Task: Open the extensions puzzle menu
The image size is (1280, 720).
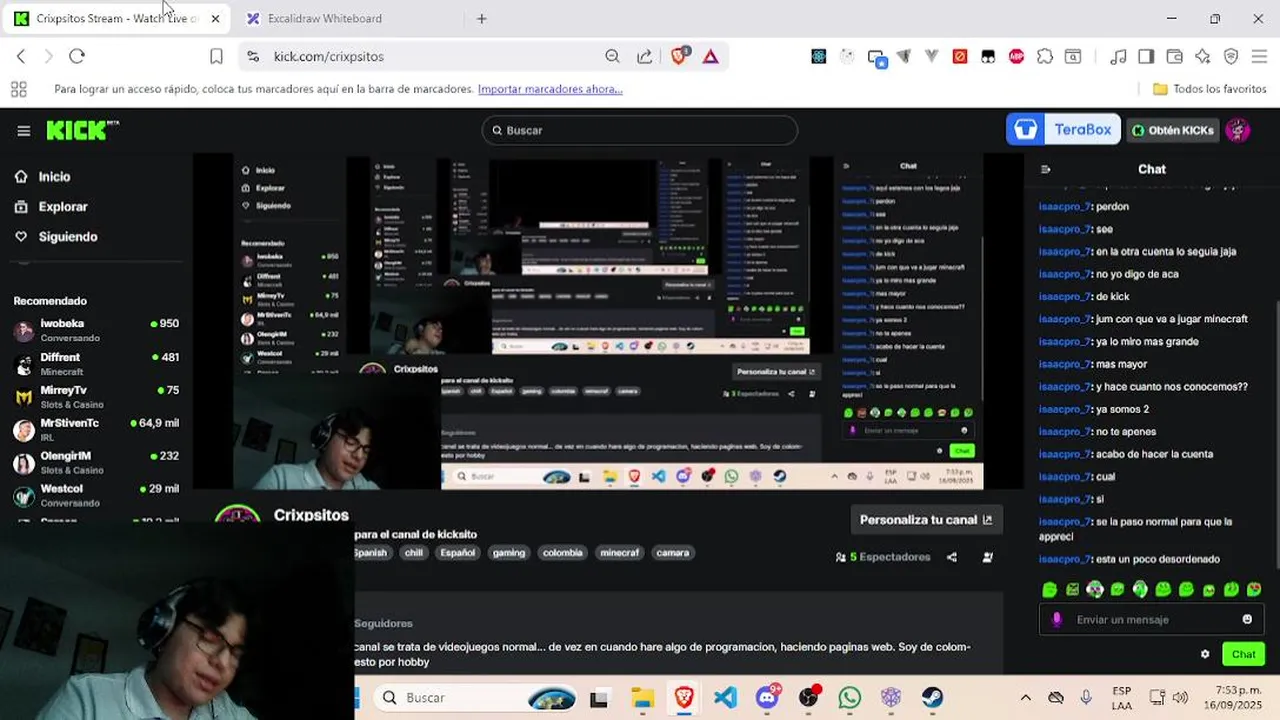Action: point(1045,56)
